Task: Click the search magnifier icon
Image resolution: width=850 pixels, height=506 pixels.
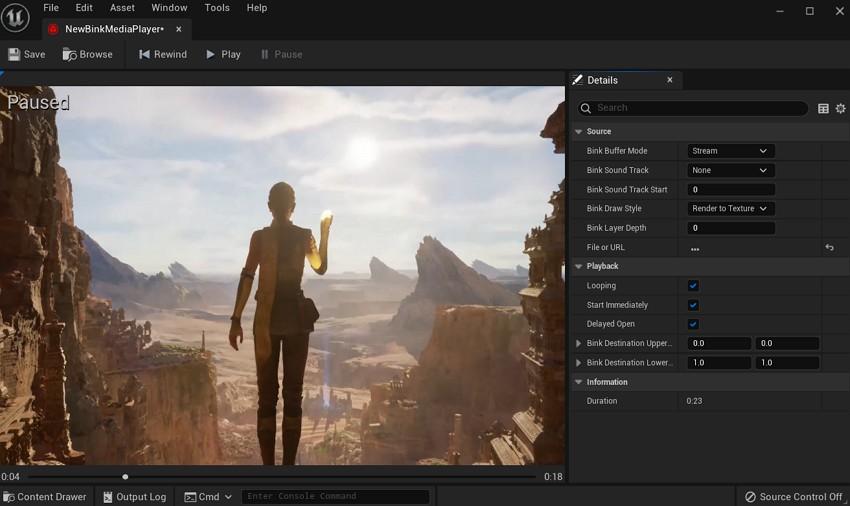Action: coord(585,108)
